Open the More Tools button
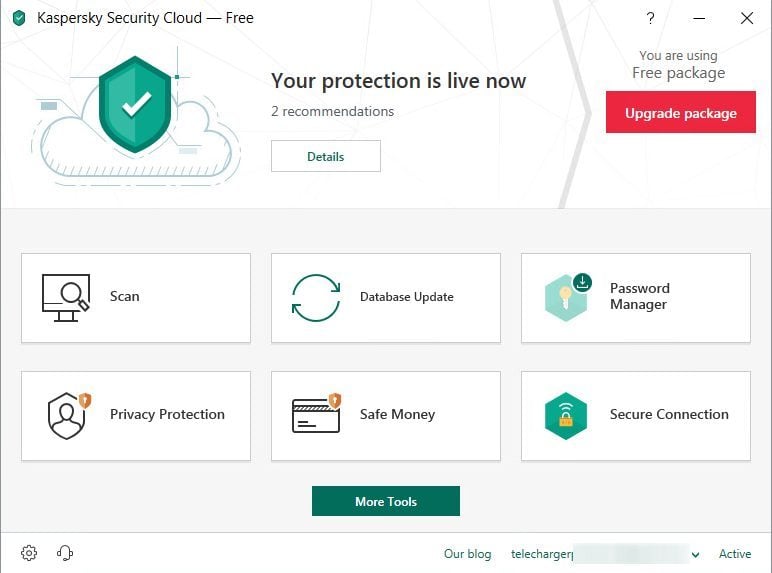The height and width of the screenshot is (573, 772). [385, 501]
